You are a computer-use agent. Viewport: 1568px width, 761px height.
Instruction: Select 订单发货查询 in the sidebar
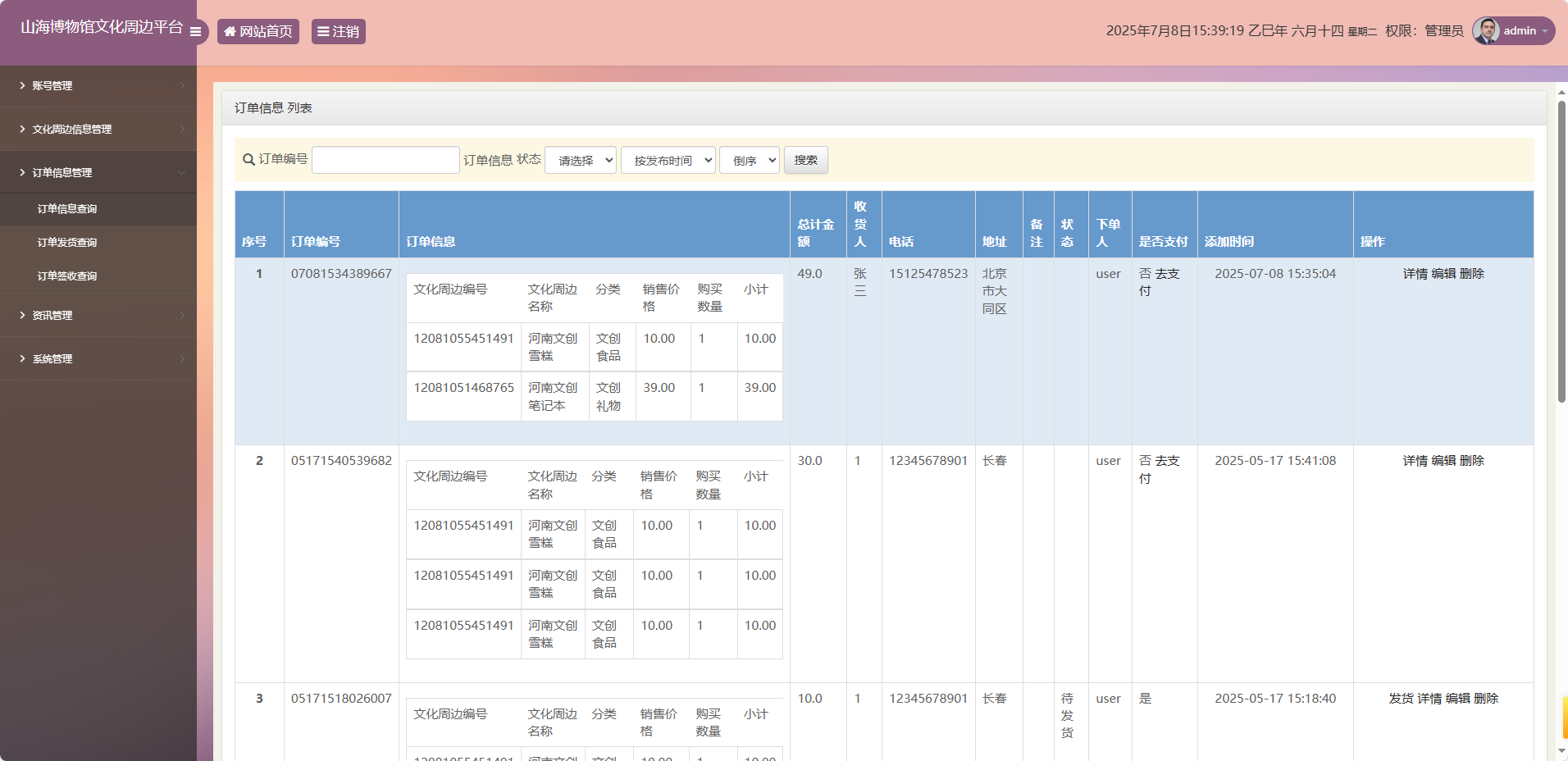[66, 242]
